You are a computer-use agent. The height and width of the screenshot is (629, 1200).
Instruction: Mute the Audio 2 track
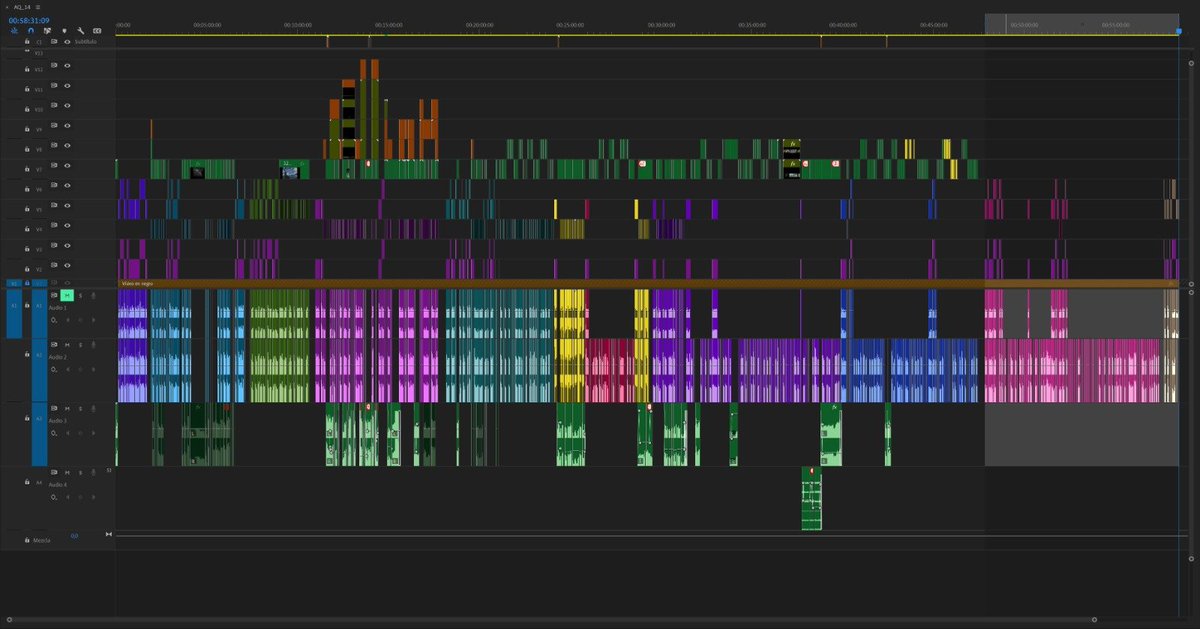[67, 345]
